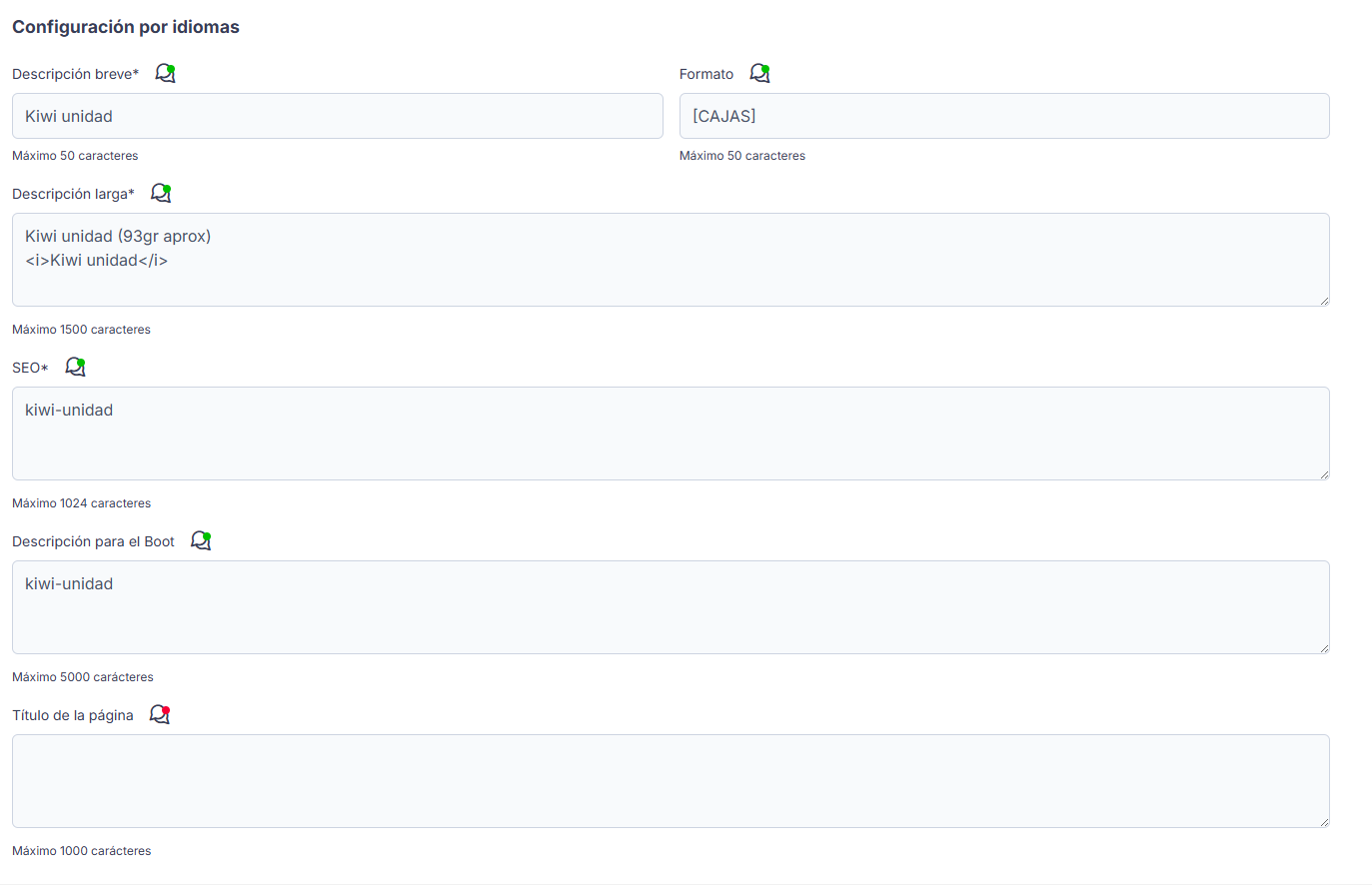
Task: Edit the Descripción larga text area
Action: click(x=671, y=260)
